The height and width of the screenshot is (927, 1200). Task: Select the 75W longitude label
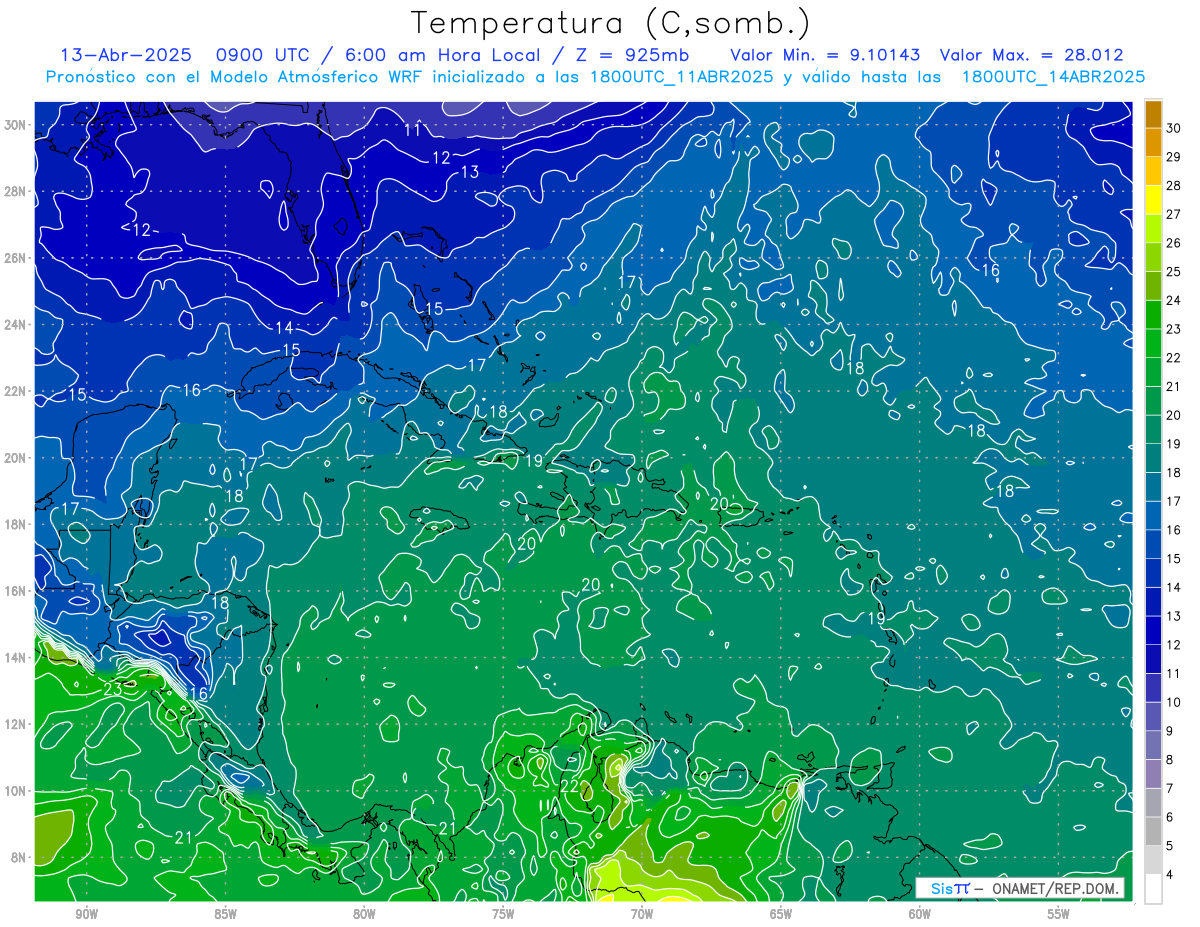coord(503,914)
